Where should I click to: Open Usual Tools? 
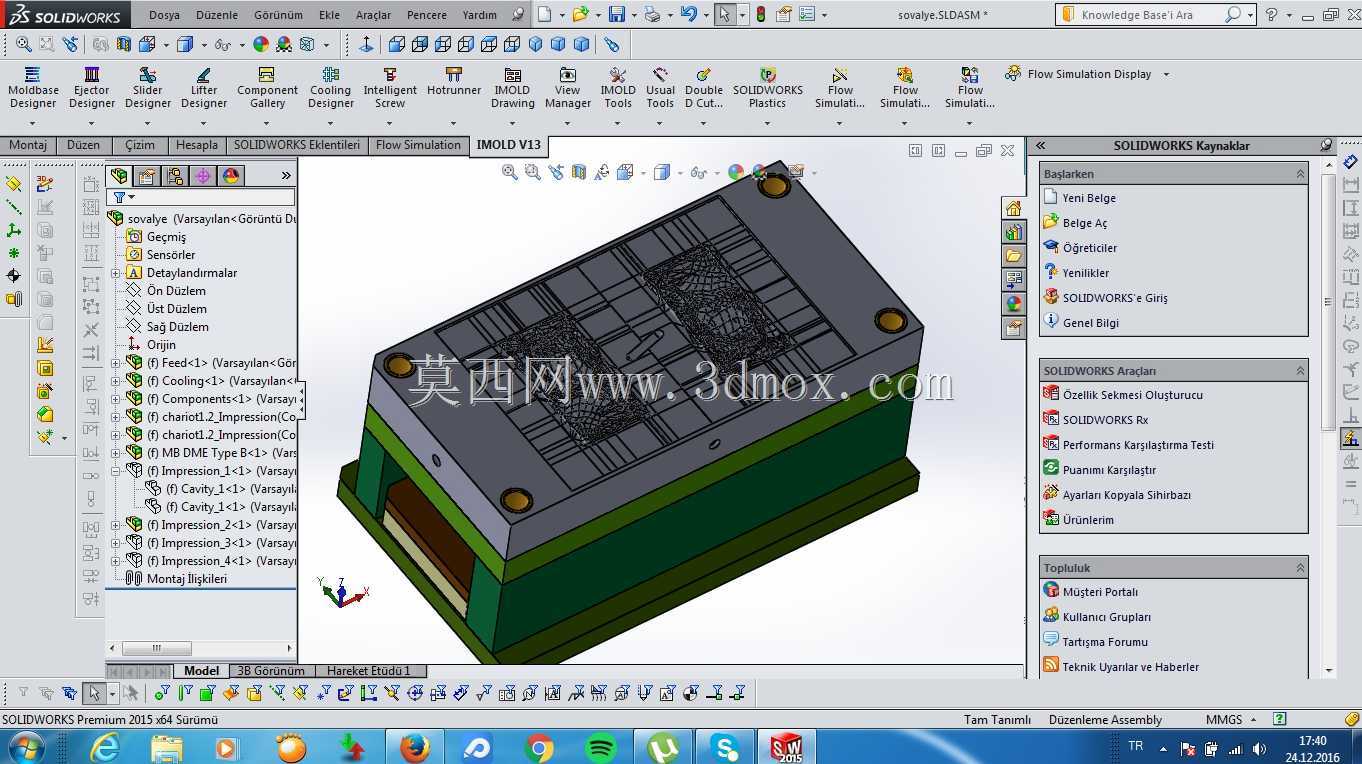coord(660,88)
